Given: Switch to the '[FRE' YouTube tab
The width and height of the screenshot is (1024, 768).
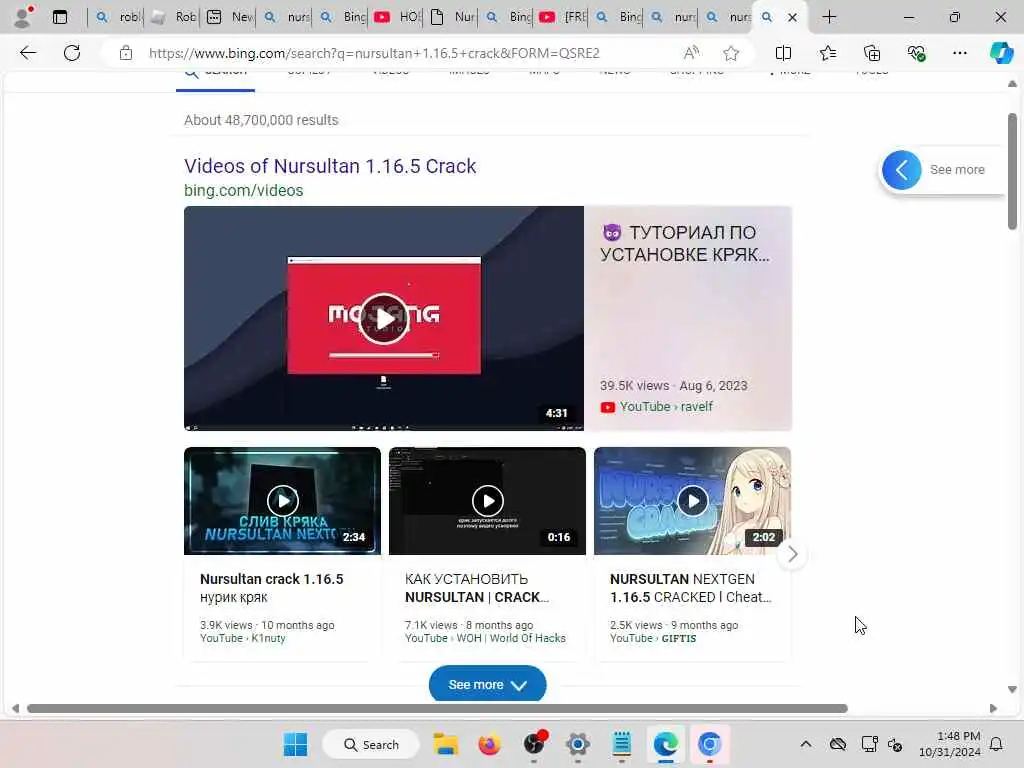Looking at the screenshot, I should click(x=563, y=17).
